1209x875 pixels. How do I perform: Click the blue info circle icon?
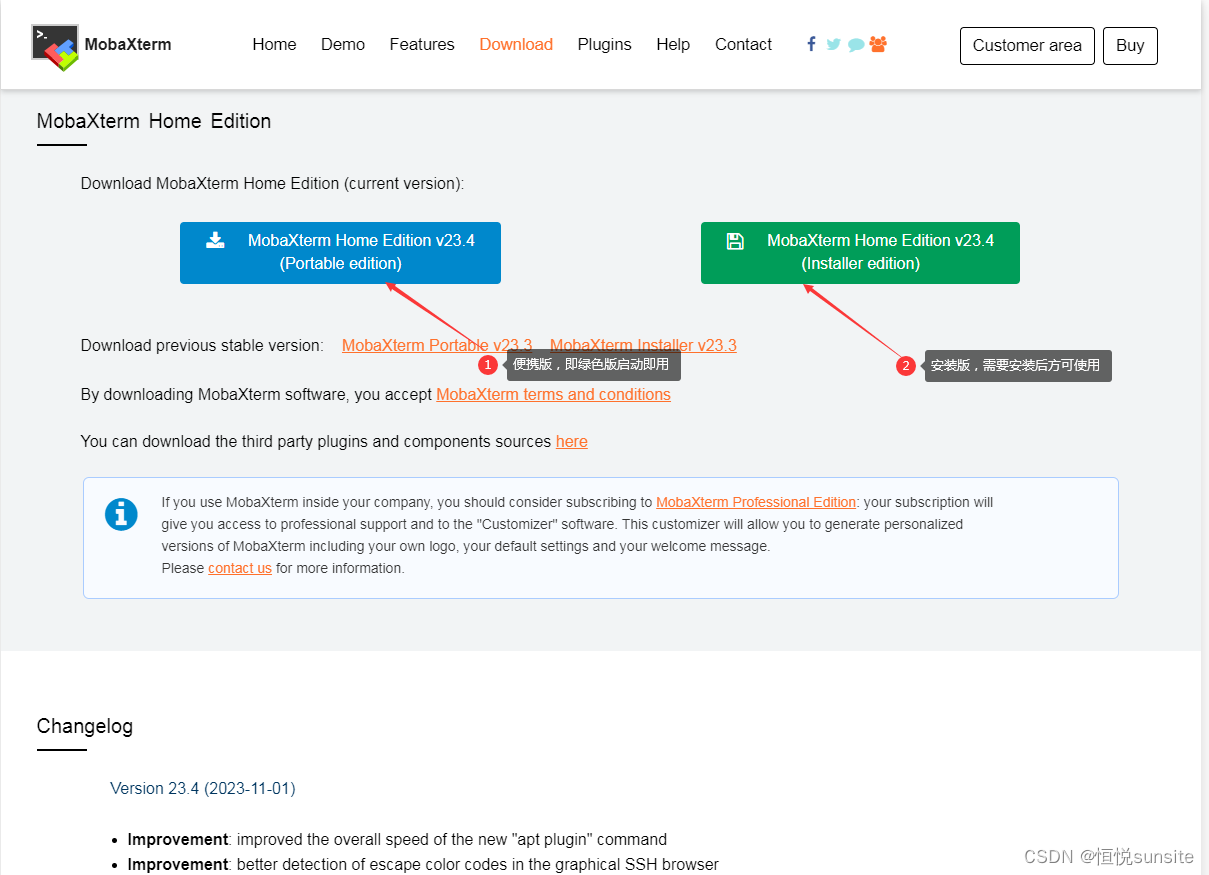(121, 514)
